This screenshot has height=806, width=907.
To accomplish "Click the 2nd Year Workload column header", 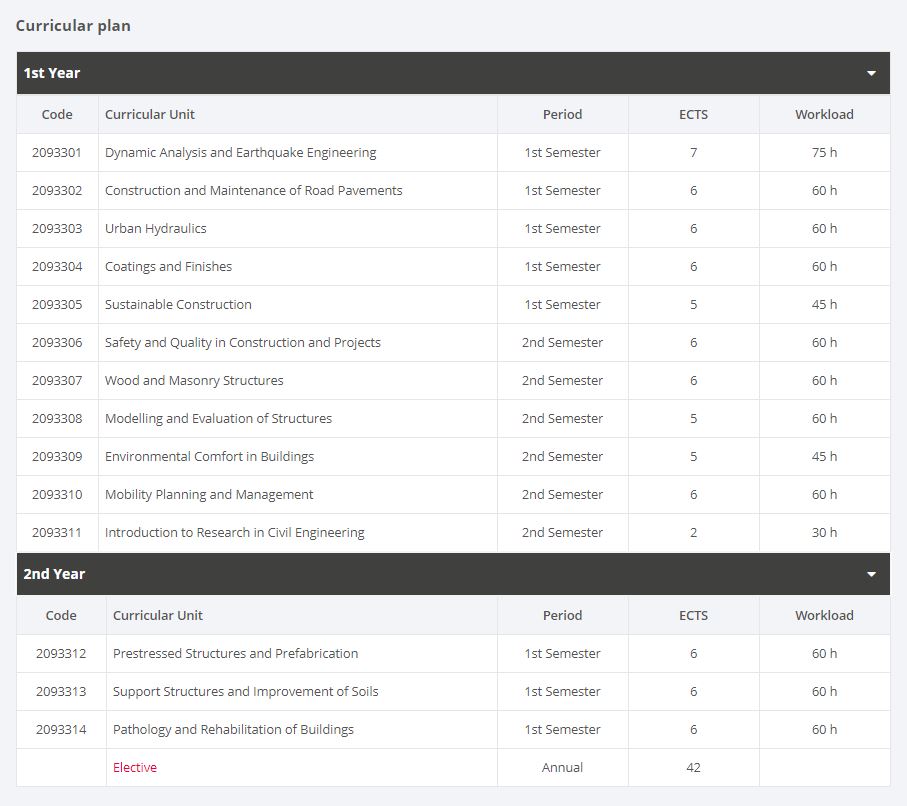I will click(x=824, y=616).
